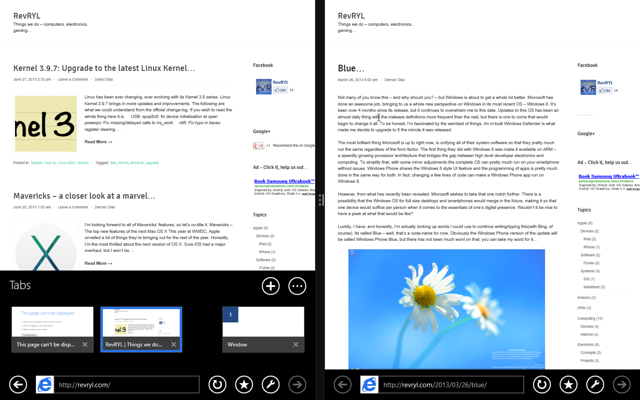This screenshot has width=640, height=400.
Task: Click Facebook Like button in right window
Action: click(x=605, y=90)
